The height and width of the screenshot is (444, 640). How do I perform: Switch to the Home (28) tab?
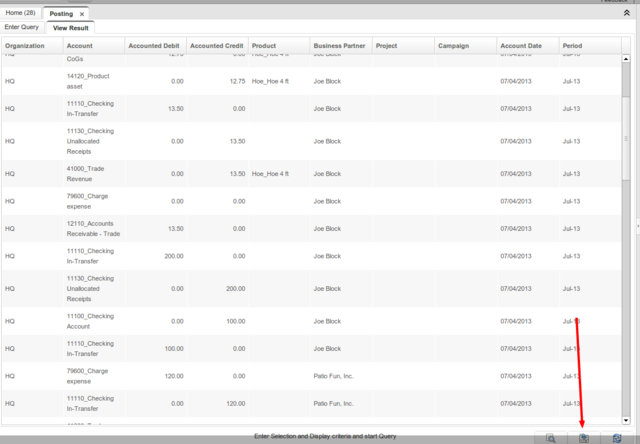click(21, 13)
